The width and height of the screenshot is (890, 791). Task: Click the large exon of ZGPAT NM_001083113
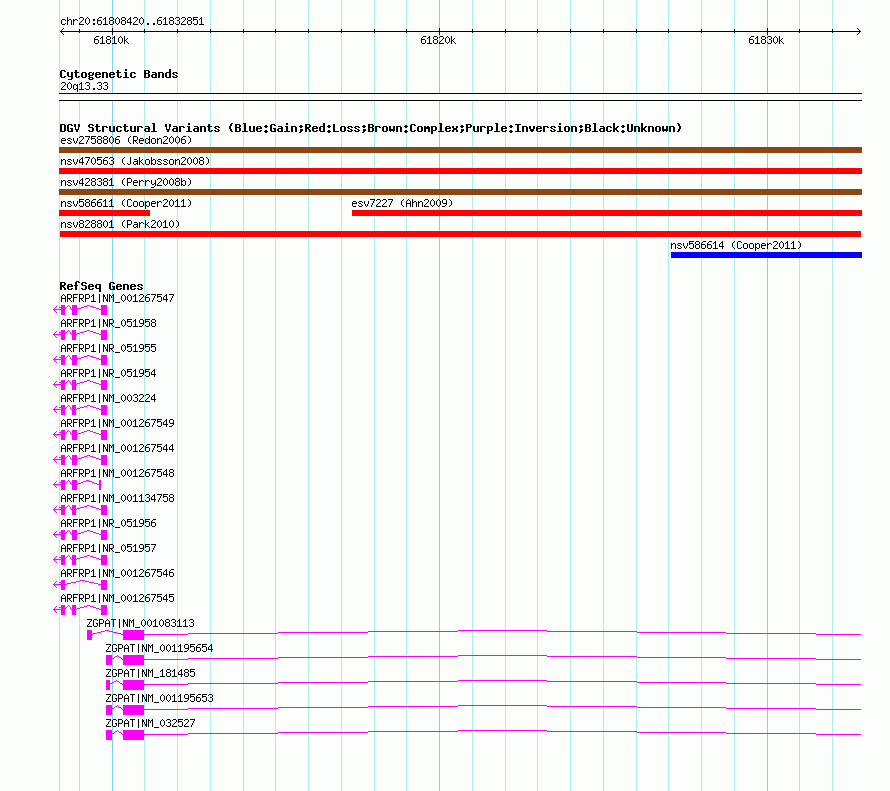133,635
